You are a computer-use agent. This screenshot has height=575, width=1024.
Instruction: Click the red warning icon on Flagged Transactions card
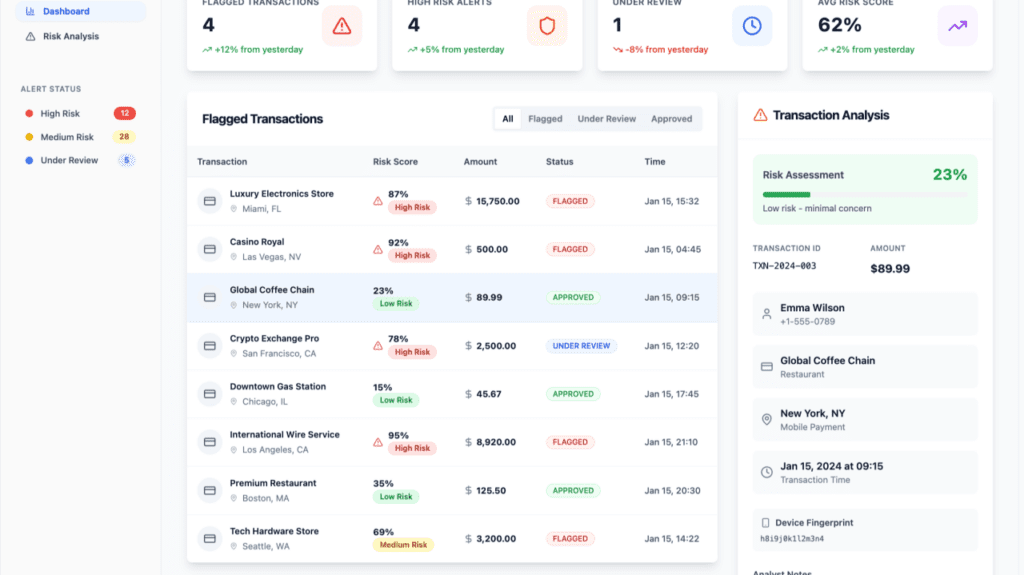coord(342,26)
